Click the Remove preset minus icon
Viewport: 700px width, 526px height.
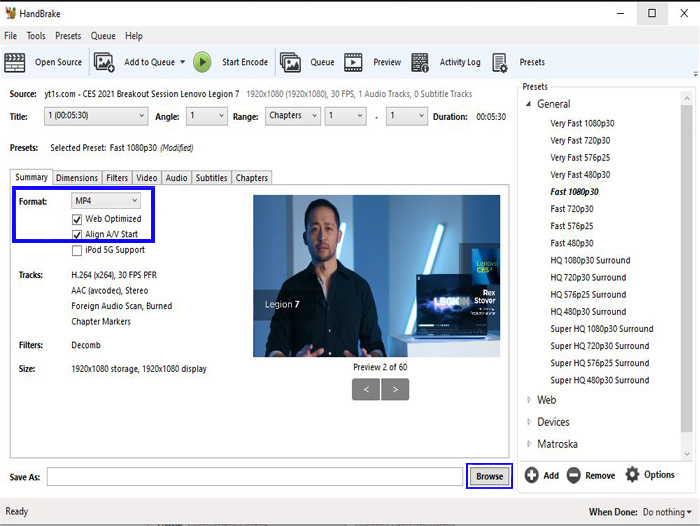574,475
